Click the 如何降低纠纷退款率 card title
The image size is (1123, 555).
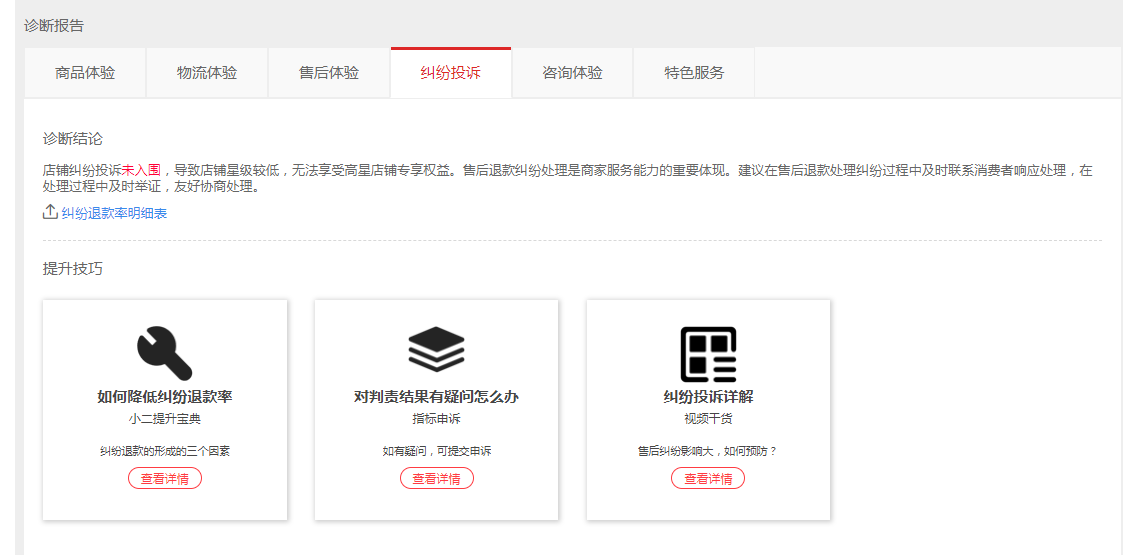(x=165, y=397)
